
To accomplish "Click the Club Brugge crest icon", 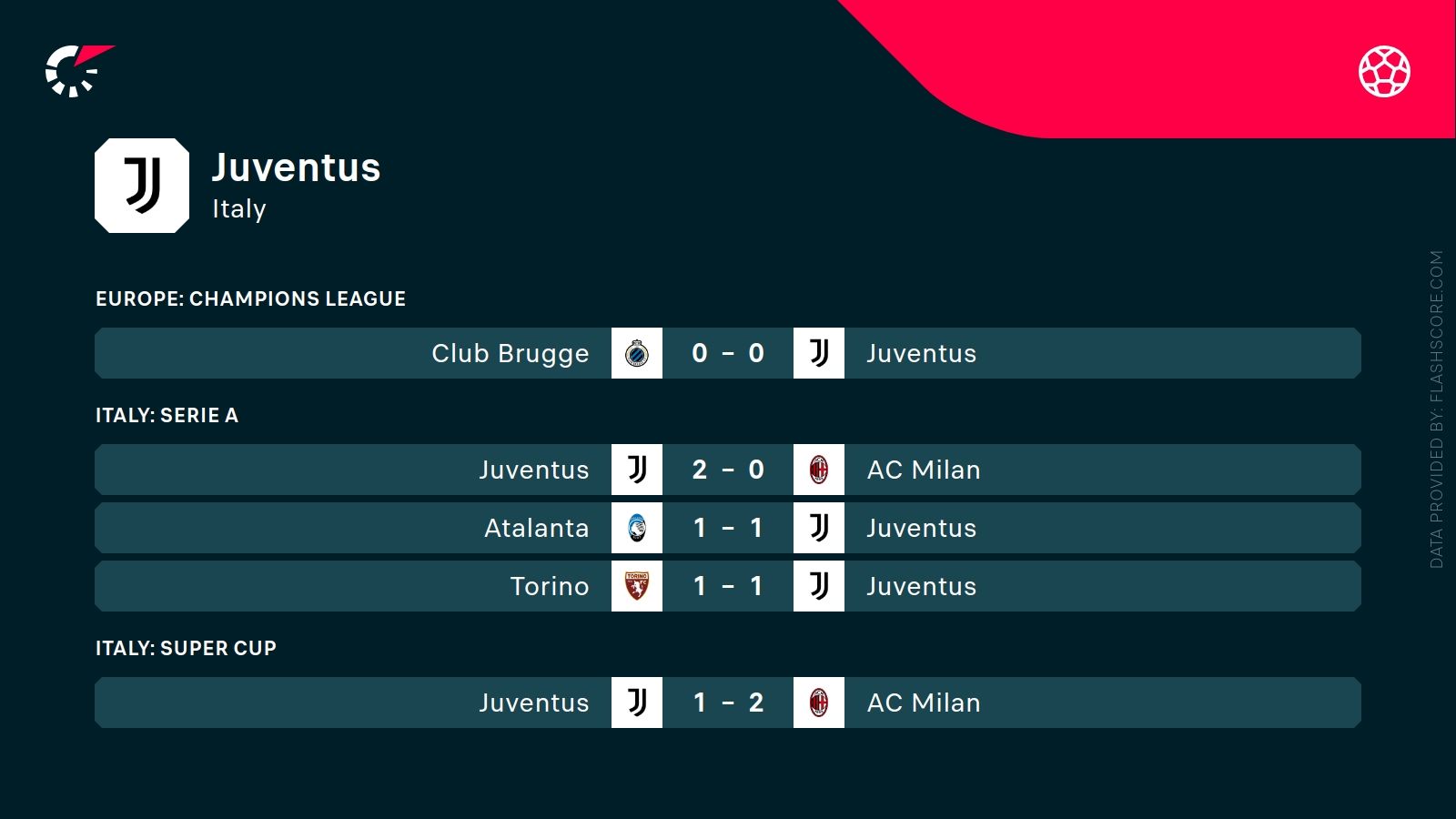I will pyautogui.click(x=637, y=353).
